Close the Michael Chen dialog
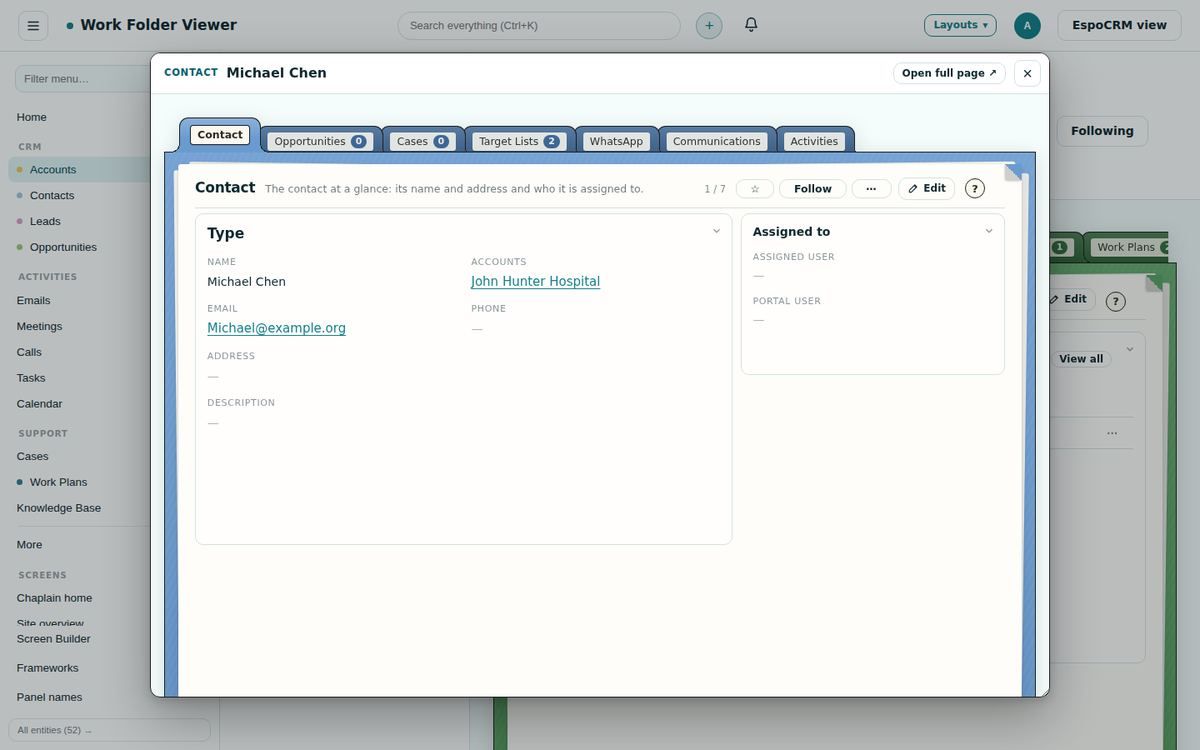 tap(1027, 73)
